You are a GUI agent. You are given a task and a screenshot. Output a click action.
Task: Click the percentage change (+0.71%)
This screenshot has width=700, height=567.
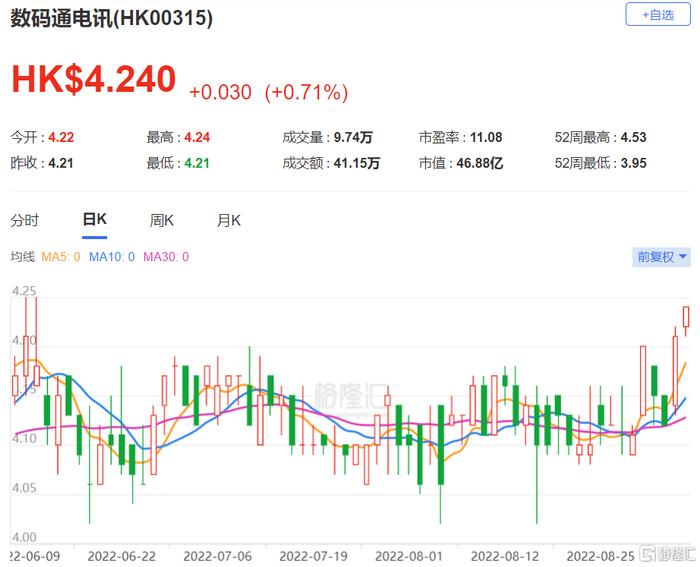[x=306, y=92]
